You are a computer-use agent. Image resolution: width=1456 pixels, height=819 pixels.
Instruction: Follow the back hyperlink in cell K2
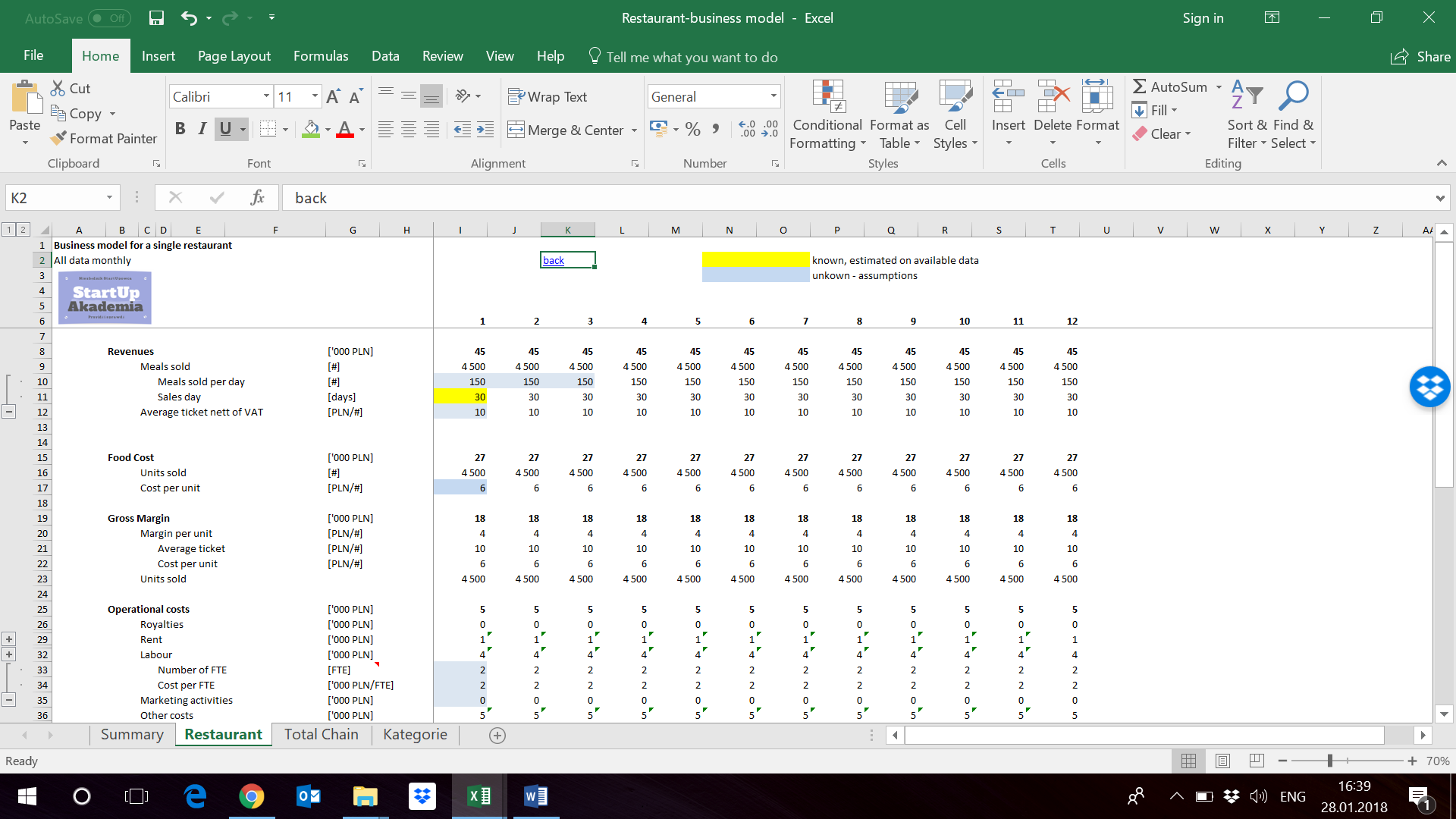[x=554, y=260]
